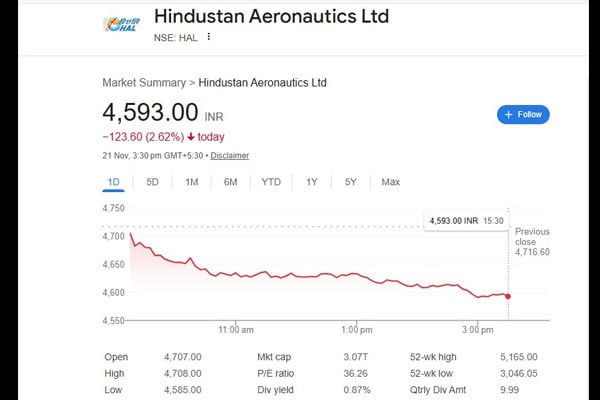The height and width of the screenshot is (400, 600).
Task: Click the Previous close label
Action: tap(532, 237)
